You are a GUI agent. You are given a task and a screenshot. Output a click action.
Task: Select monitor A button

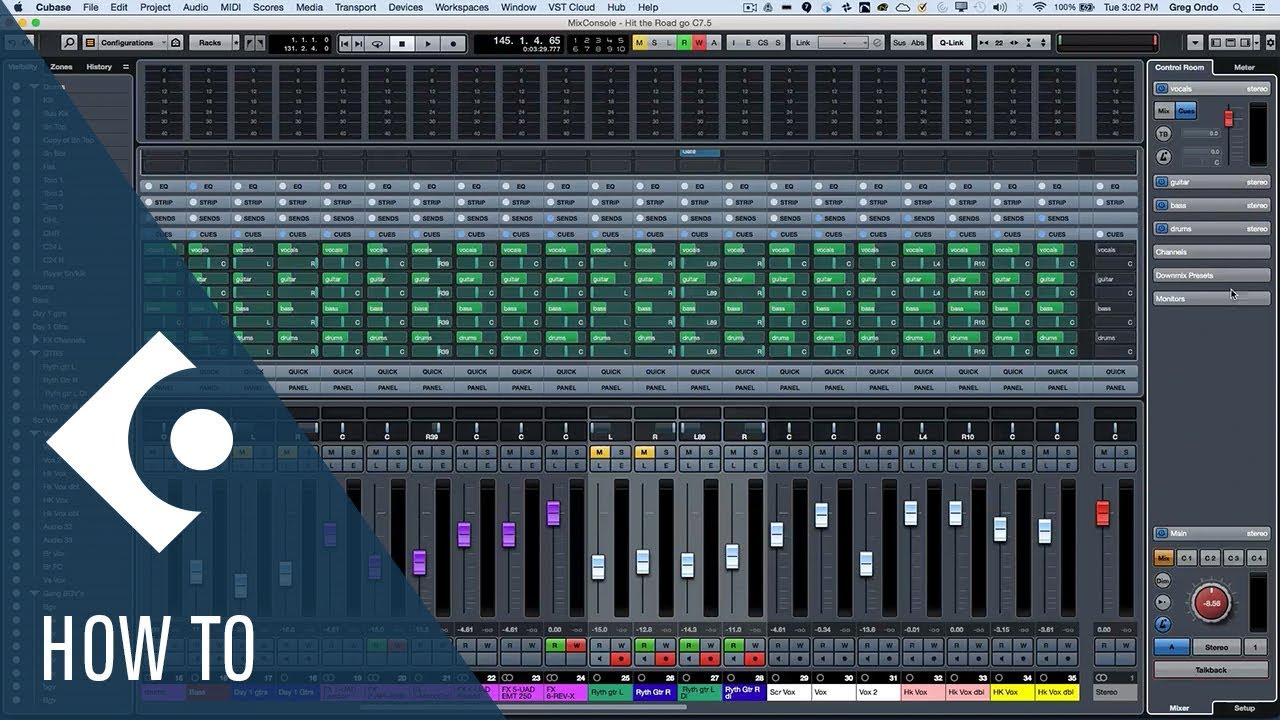coord(1171,647)
